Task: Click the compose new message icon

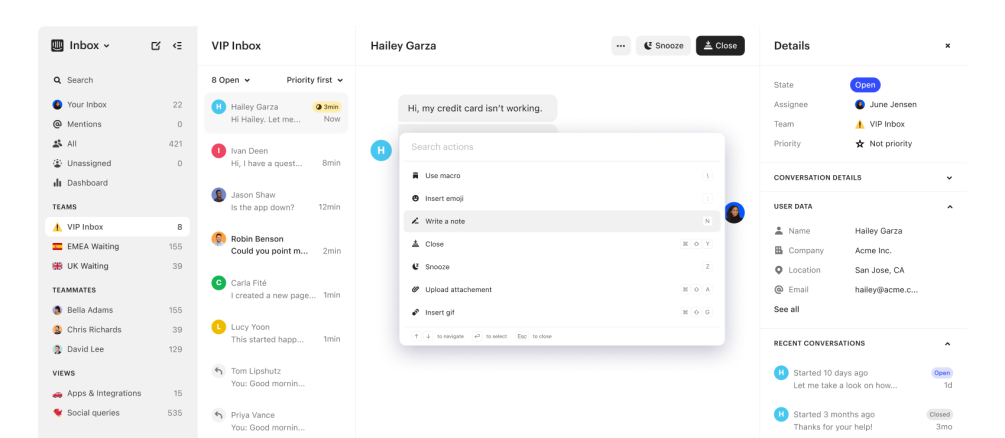Action: click(x=155, y=46)
